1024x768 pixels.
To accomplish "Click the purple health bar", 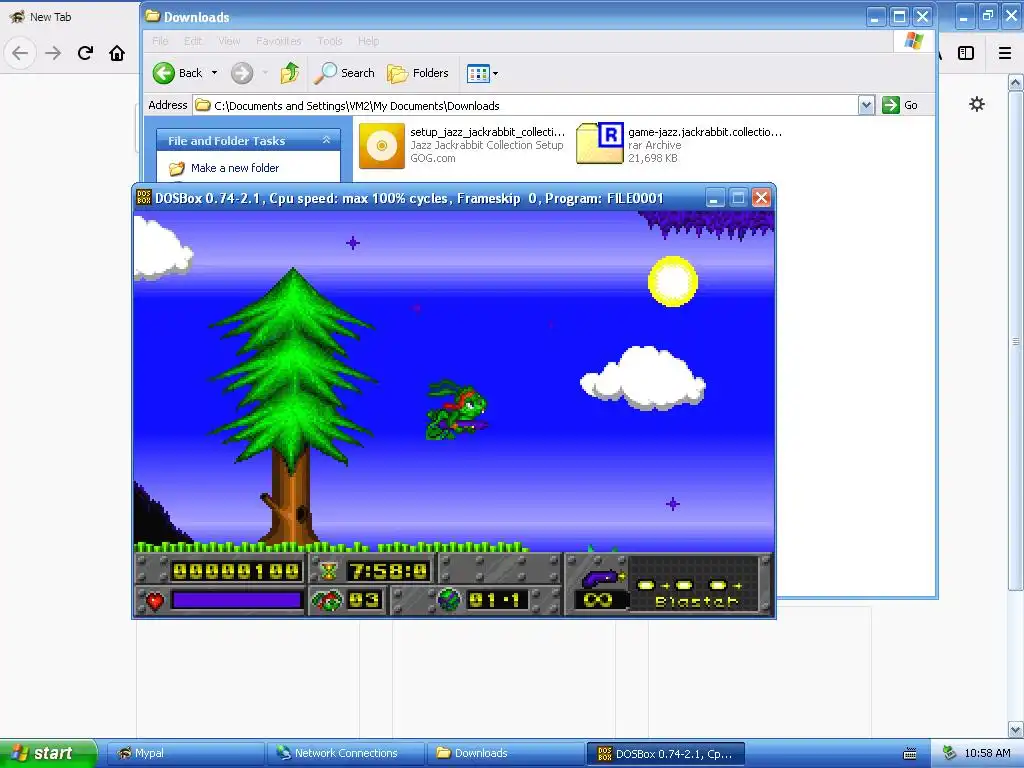I will tap(236, 600).
